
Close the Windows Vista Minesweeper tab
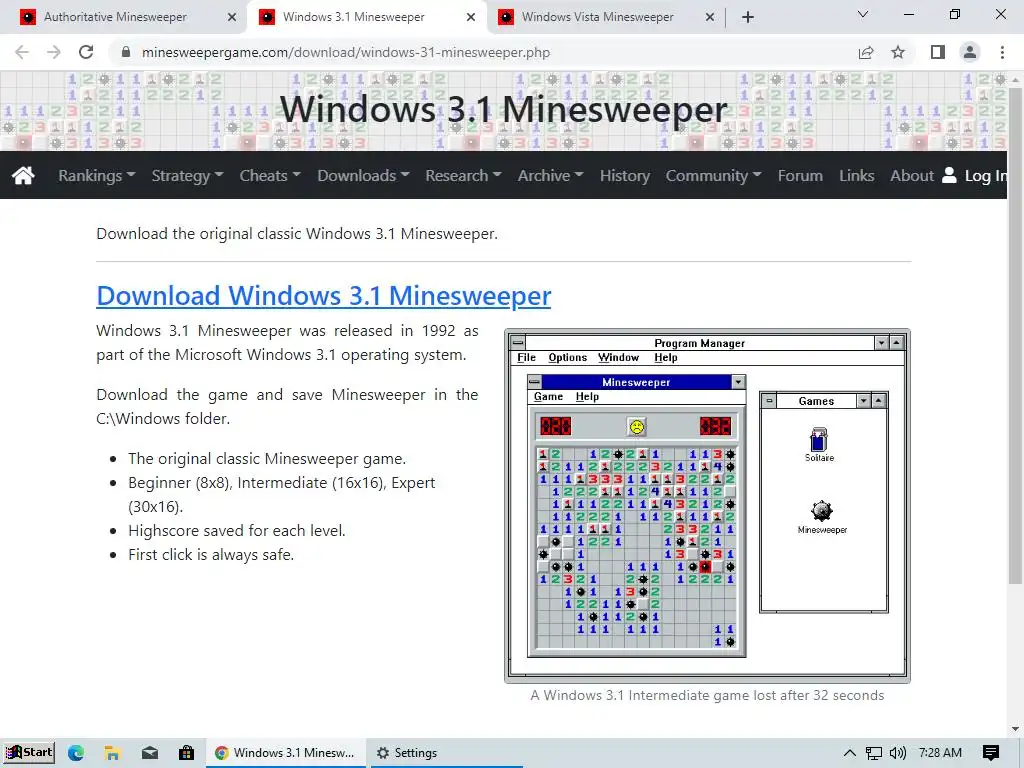coord(710,17)
